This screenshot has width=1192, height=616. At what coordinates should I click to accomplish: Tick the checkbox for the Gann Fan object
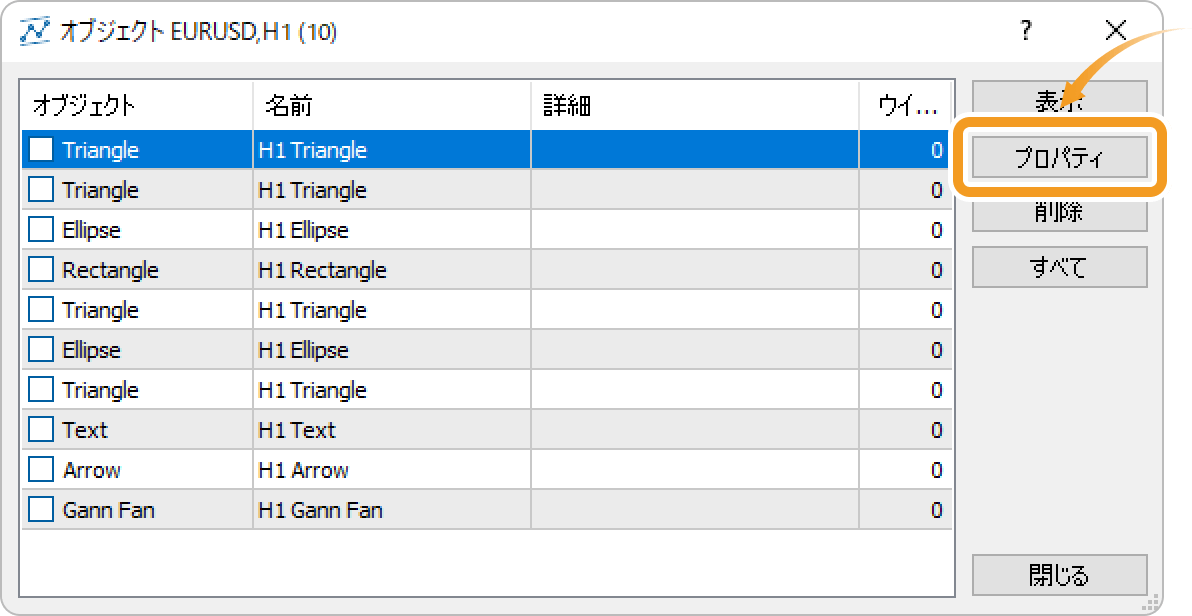(x=41, y=510)
